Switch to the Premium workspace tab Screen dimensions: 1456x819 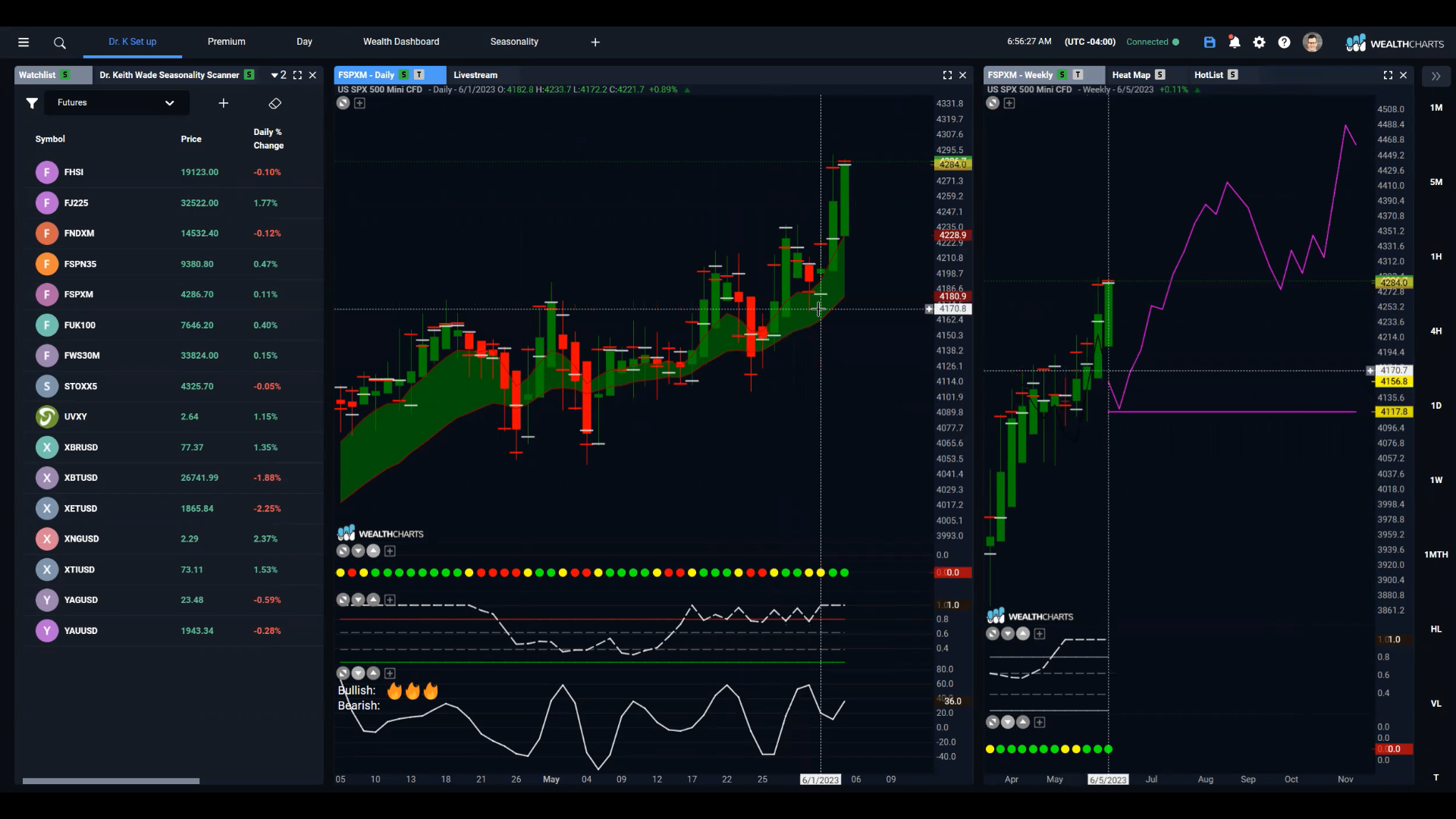pyautogui.click(x=226, y=42)
